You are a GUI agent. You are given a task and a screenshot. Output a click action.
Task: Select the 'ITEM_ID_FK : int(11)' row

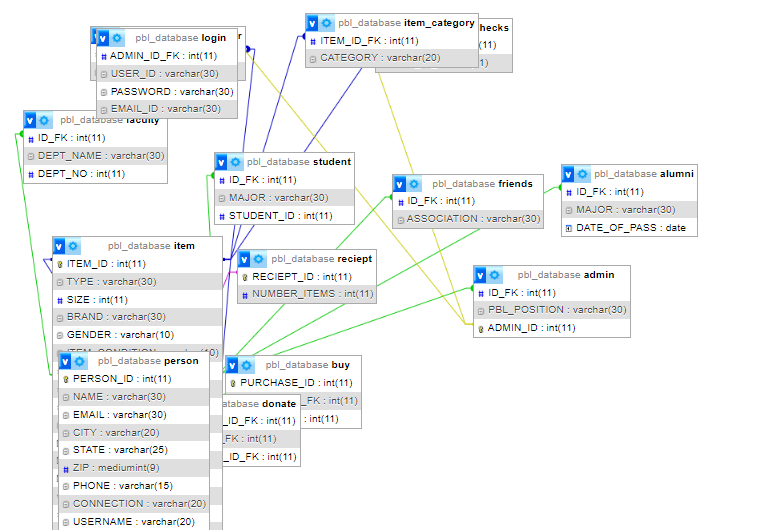click(392, 41)
